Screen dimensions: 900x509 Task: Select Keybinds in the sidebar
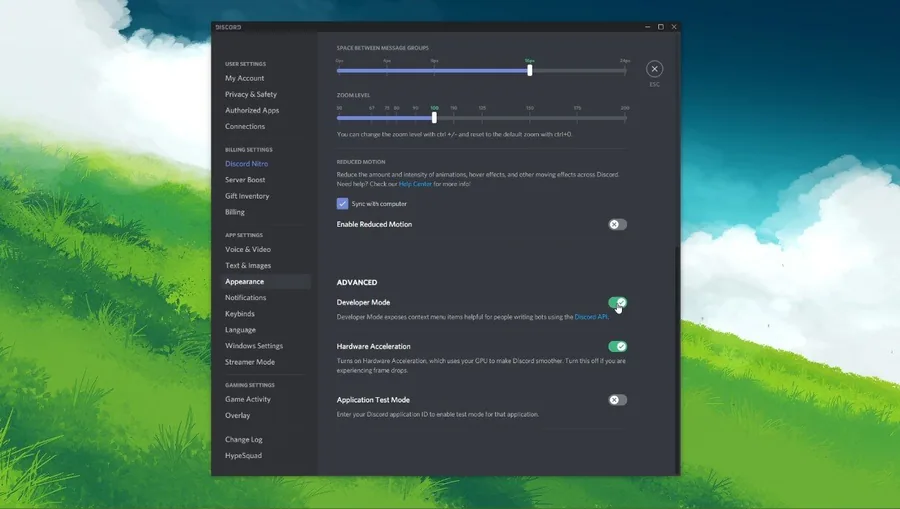point(240,314)
